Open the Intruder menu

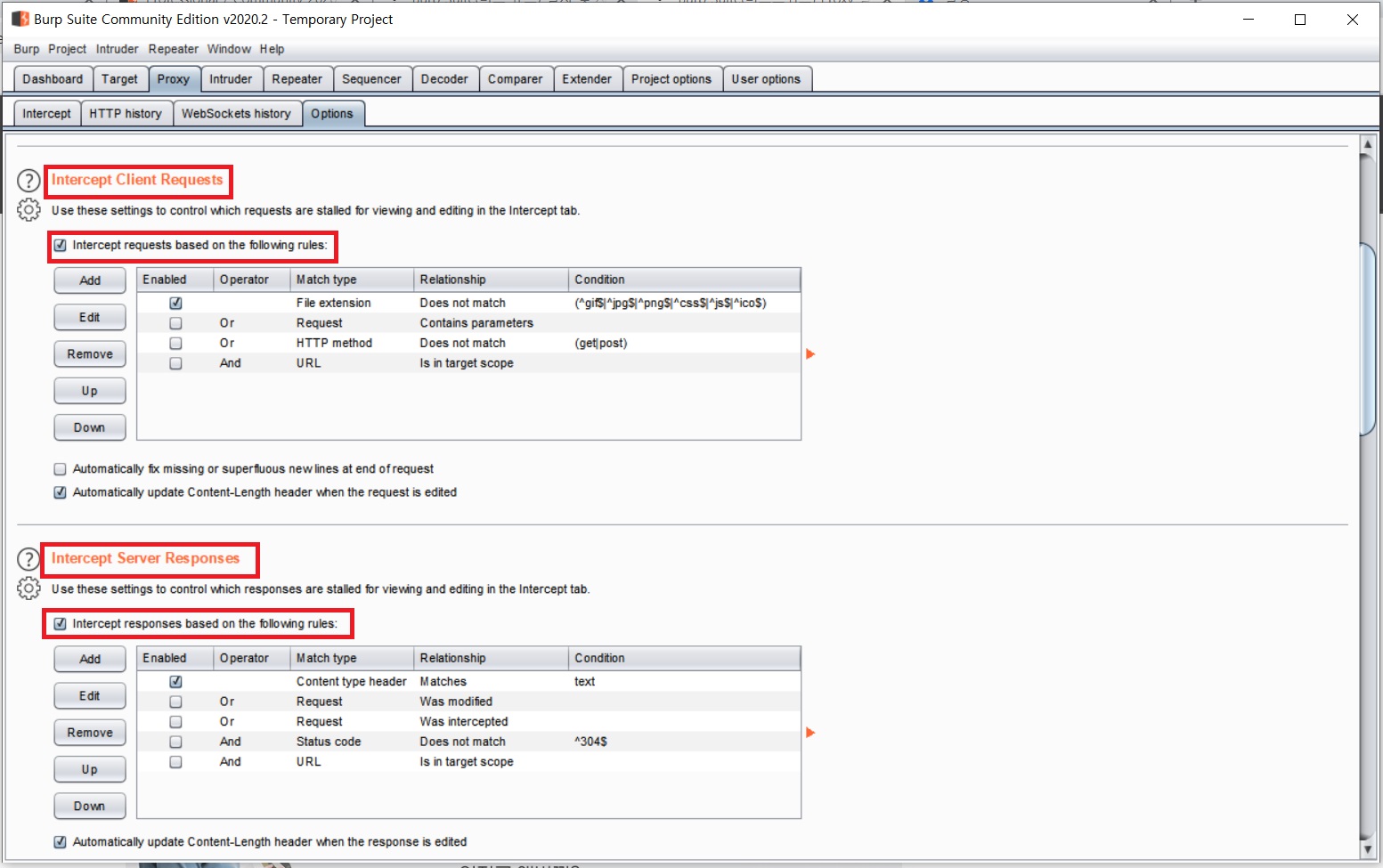click(118, 49)
